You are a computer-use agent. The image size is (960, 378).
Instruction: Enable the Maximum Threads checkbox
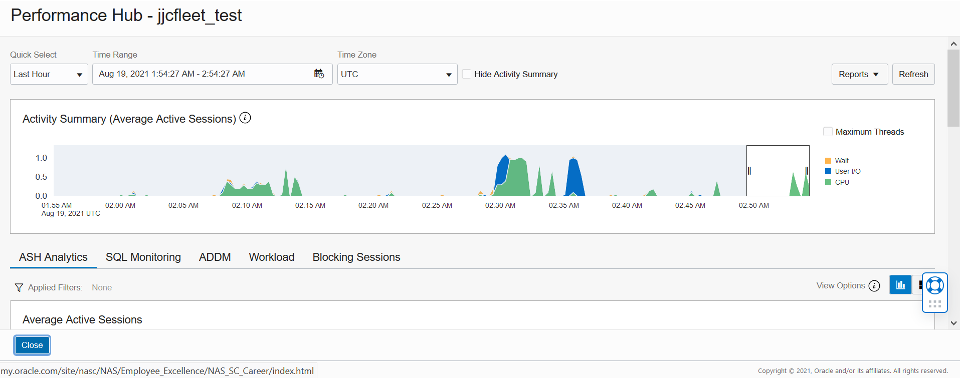pos(828,132)
